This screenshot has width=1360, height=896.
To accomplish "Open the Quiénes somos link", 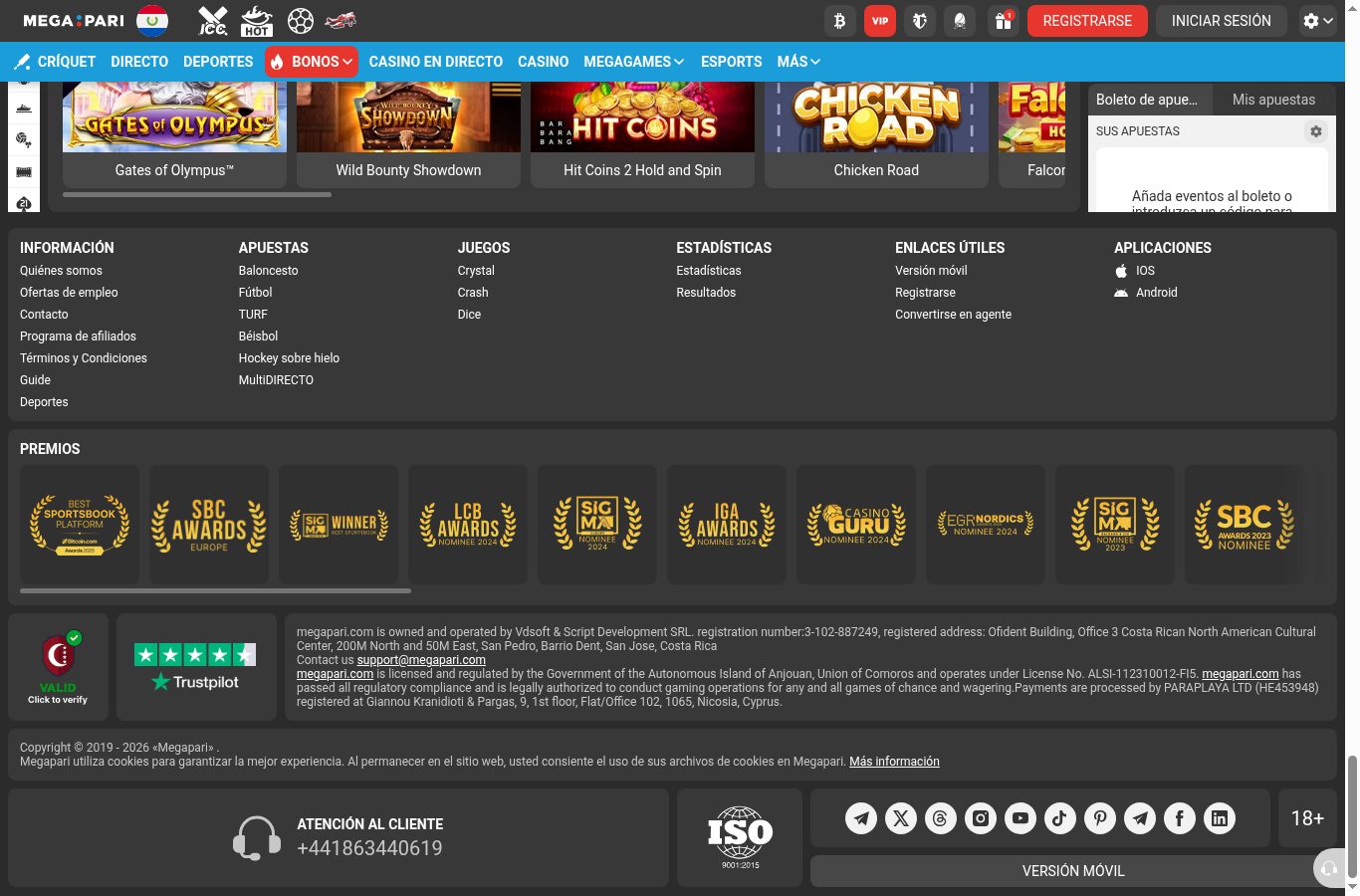I will 61,271.
